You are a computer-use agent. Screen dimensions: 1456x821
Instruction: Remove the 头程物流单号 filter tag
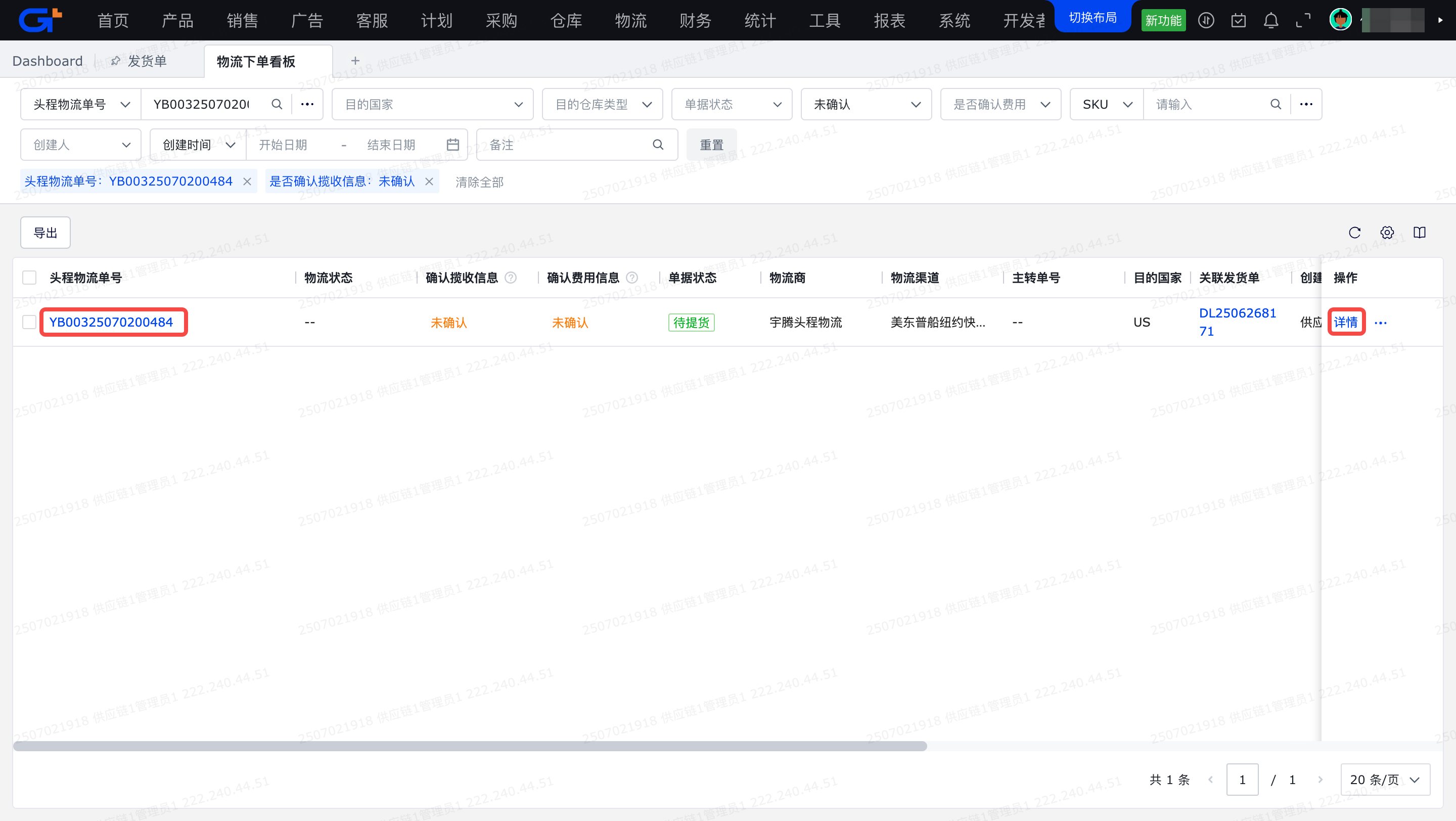coord(247,181)
